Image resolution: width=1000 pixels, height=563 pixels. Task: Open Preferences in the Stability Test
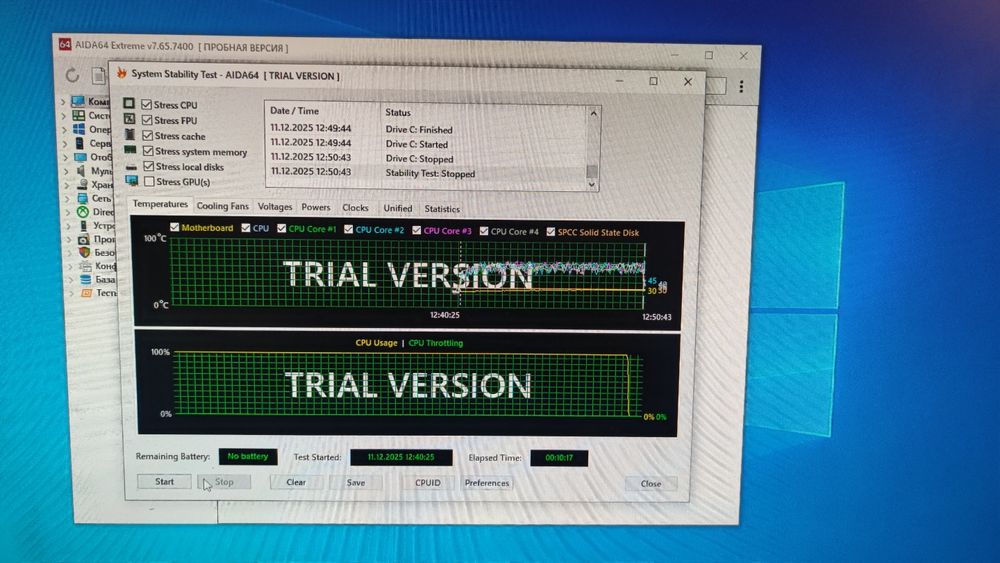(487, 483)
